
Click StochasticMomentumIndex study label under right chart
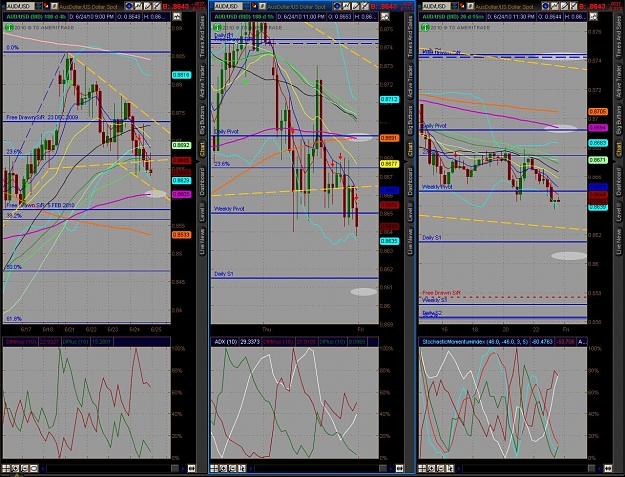475,342
